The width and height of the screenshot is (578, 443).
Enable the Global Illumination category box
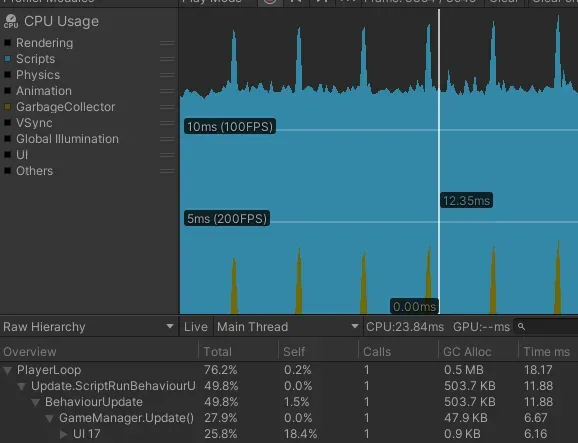7,139
